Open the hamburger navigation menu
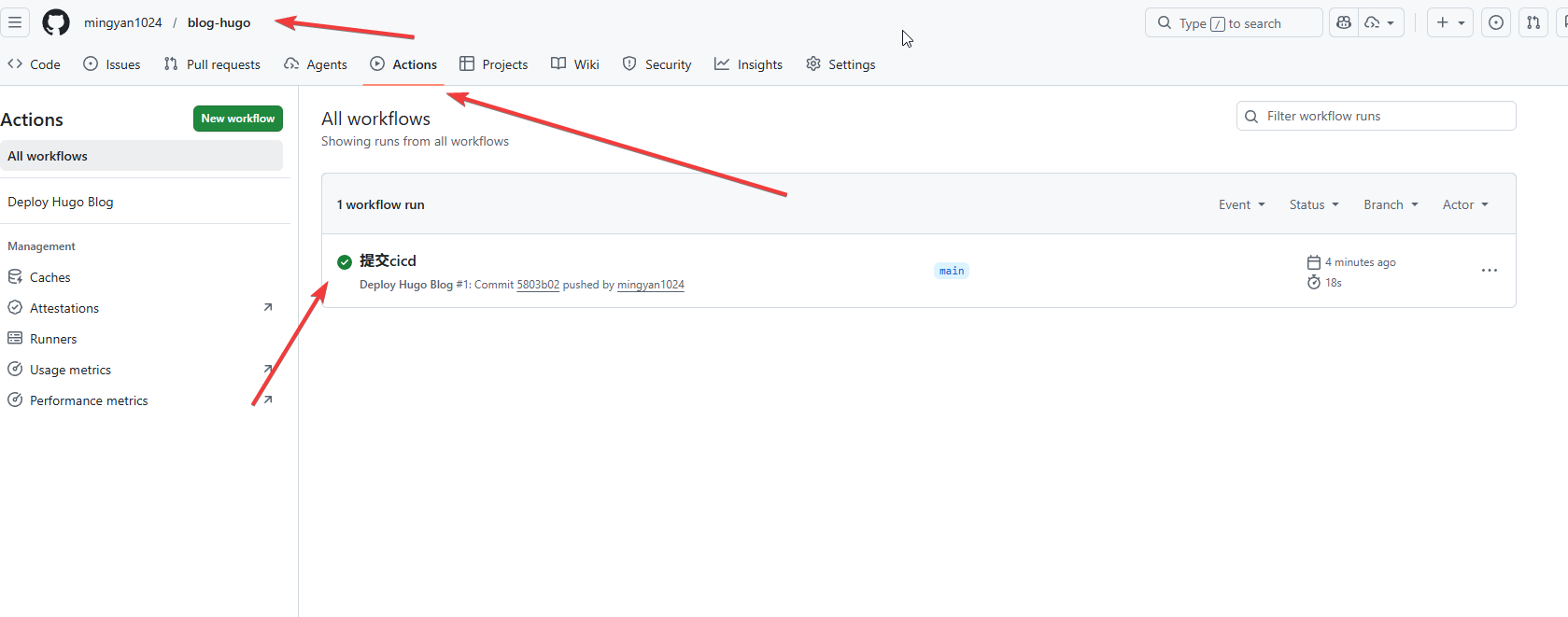Screen dimensions: 1568x617 15,22
